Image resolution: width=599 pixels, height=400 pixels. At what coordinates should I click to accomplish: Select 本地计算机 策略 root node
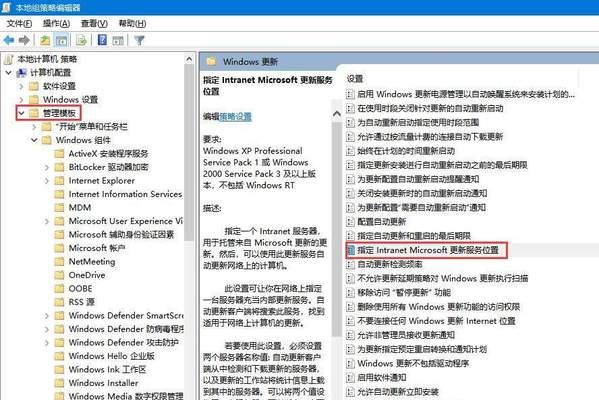(x=47, y=59)
